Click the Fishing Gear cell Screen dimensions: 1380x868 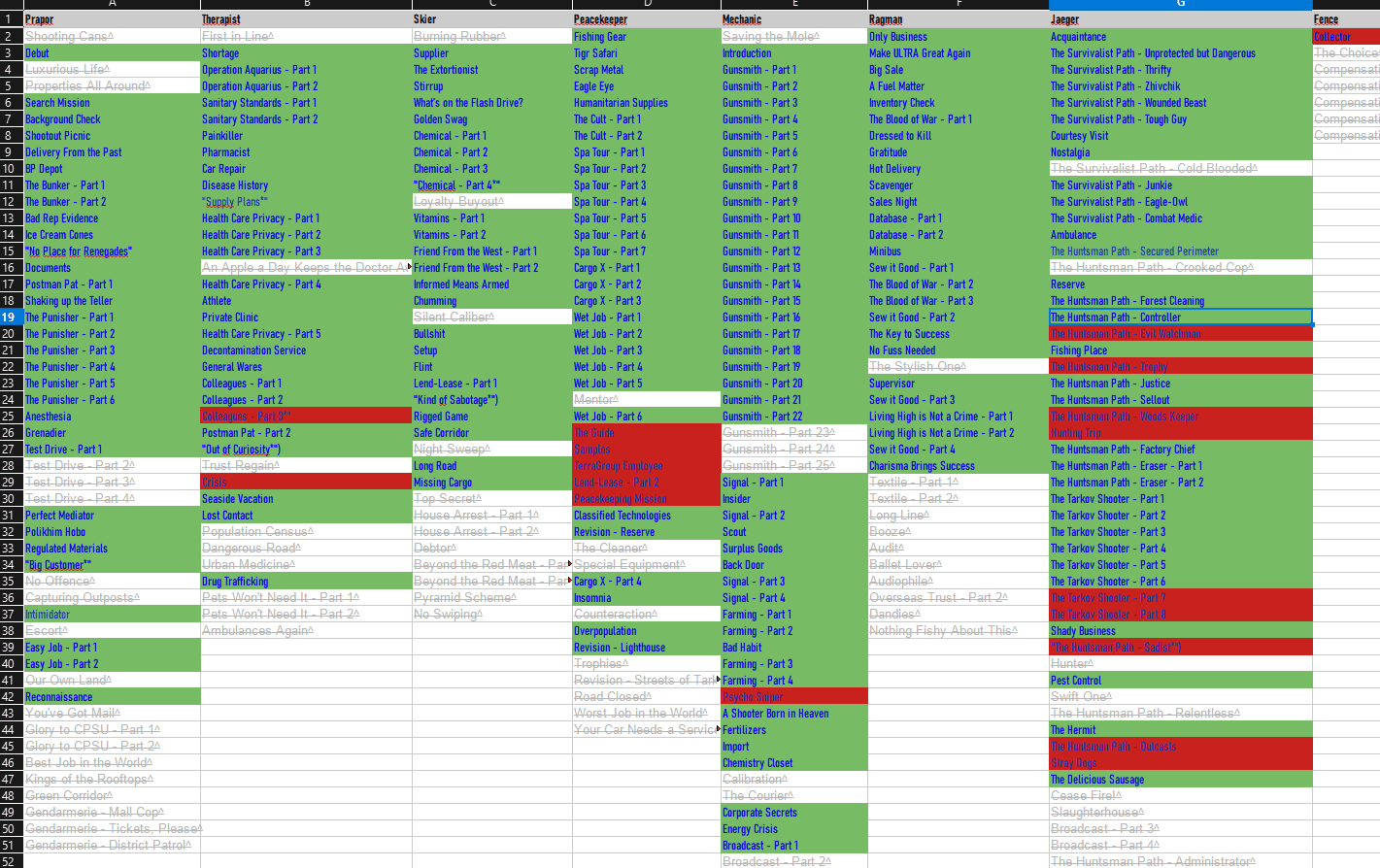click(x=646, y=37)
